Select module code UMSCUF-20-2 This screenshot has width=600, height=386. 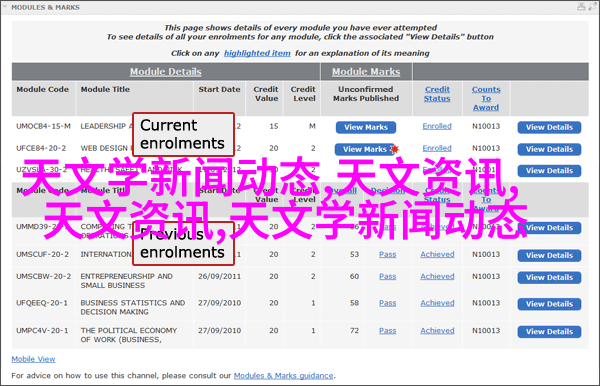pyautogui.click(x=42, y=254)
